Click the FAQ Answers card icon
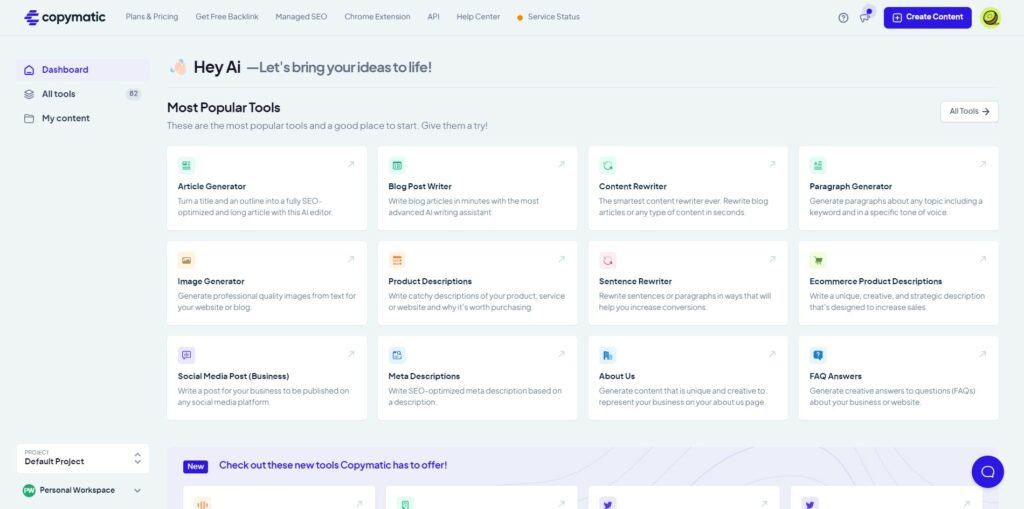The width and height of the screenshot is (1024, 509). [x=818, y=355]
